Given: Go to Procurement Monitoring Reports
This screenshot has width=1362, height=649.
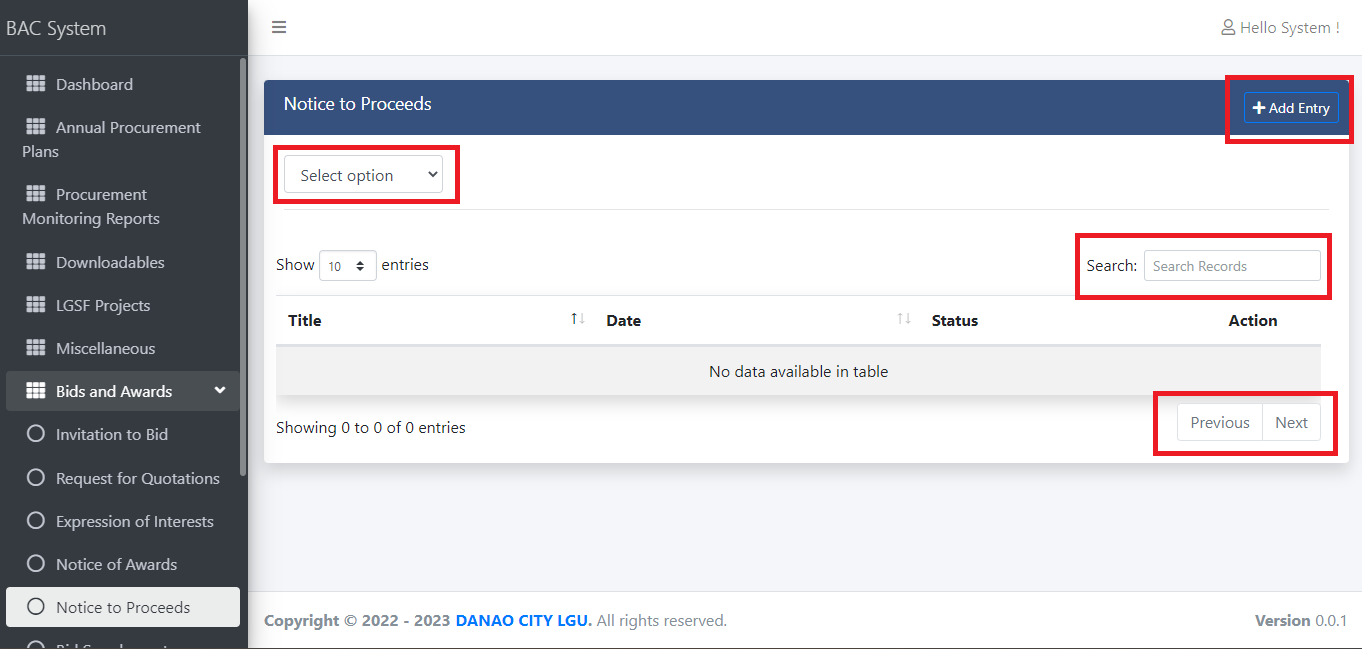Looking at the screenshot, I should point(122,206).
